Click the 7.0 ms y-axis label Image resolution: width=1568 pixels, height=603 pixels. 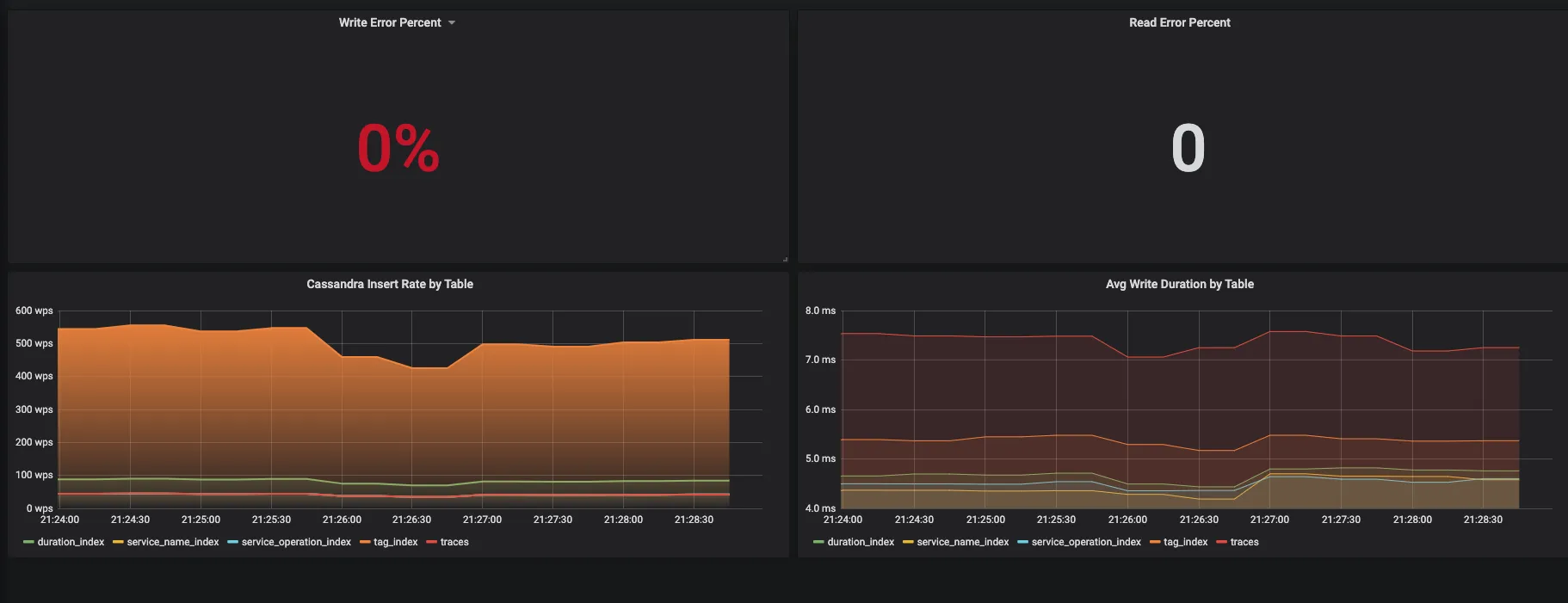click(820, 360)
